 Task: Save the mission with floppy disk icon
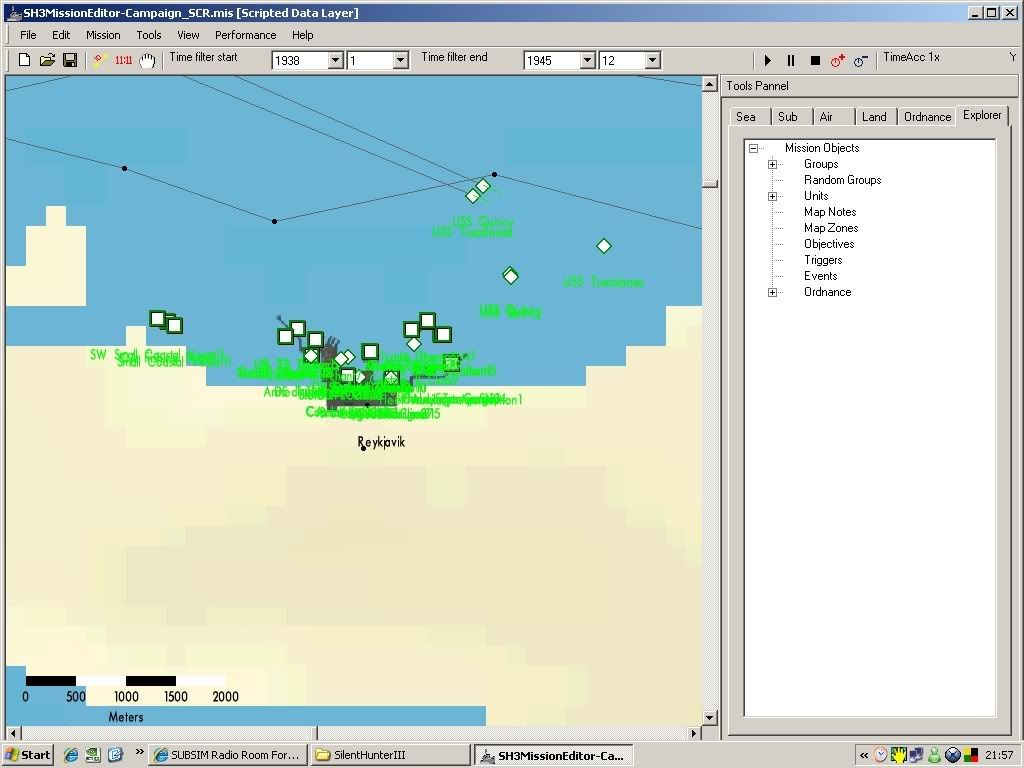tap(70, 60)
